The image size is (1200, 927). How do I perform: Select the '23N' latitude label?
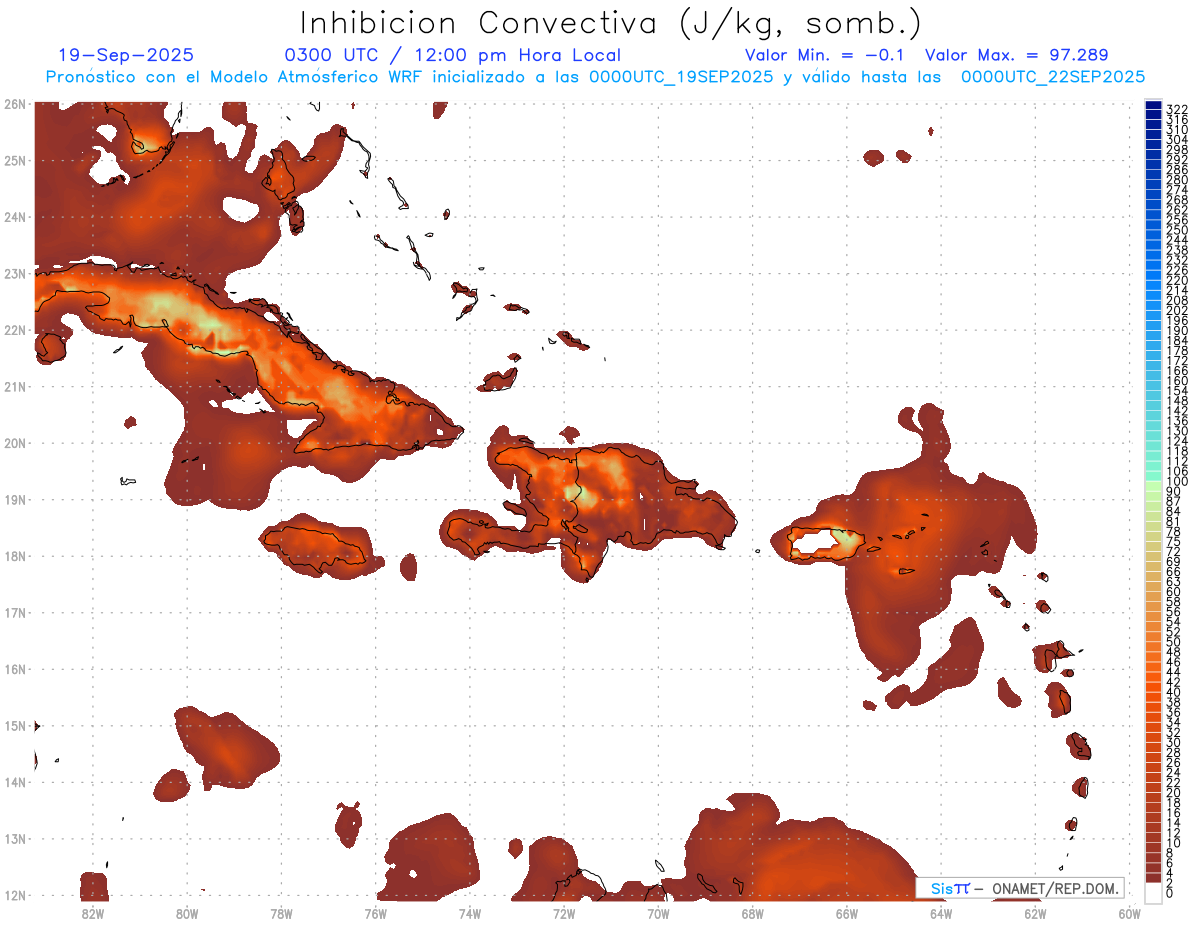tap(15, 273)
